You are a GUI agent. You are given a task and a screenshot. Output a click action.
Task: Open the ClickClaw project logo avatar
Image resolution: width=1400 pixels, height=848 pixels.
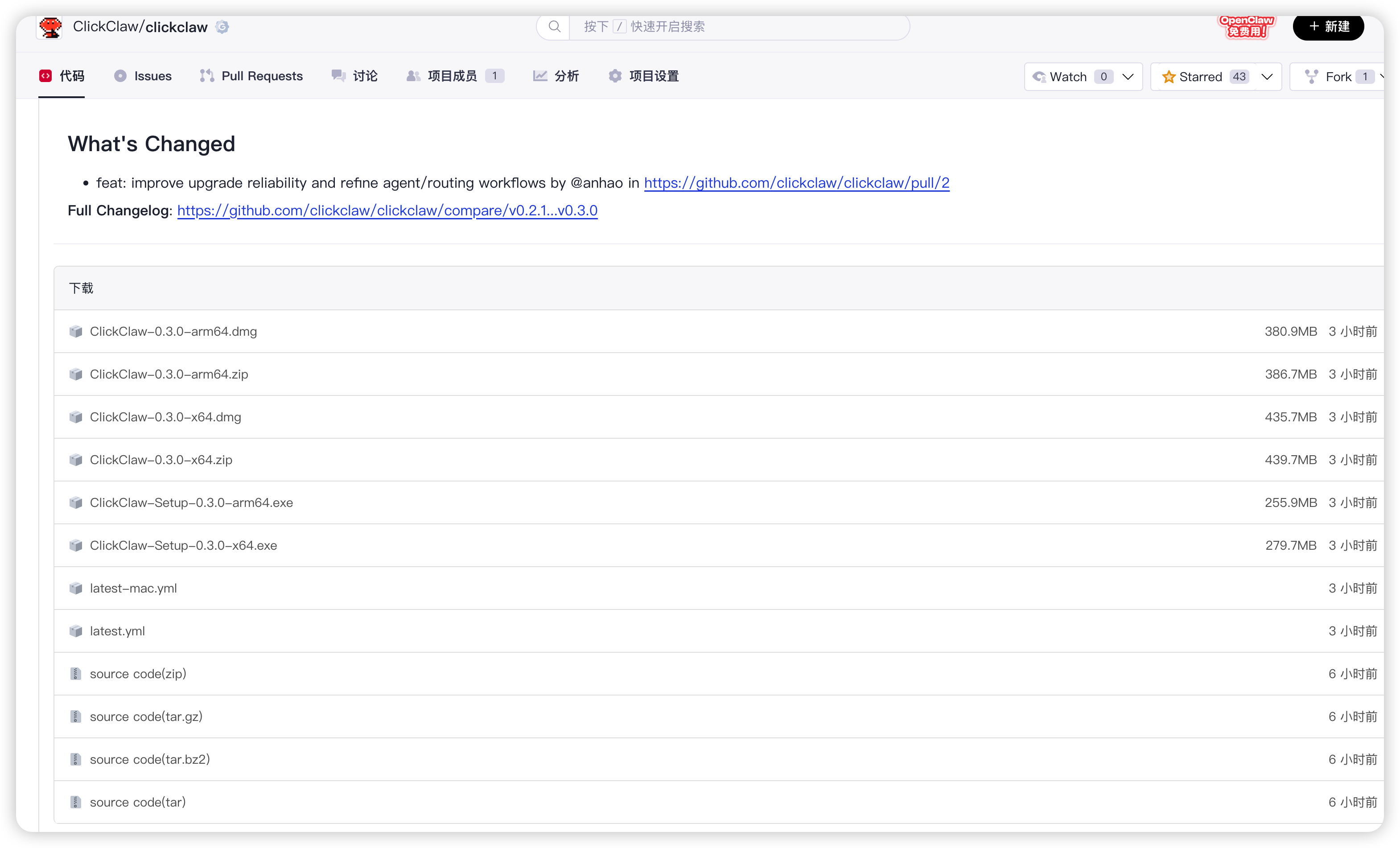[50, 27]
